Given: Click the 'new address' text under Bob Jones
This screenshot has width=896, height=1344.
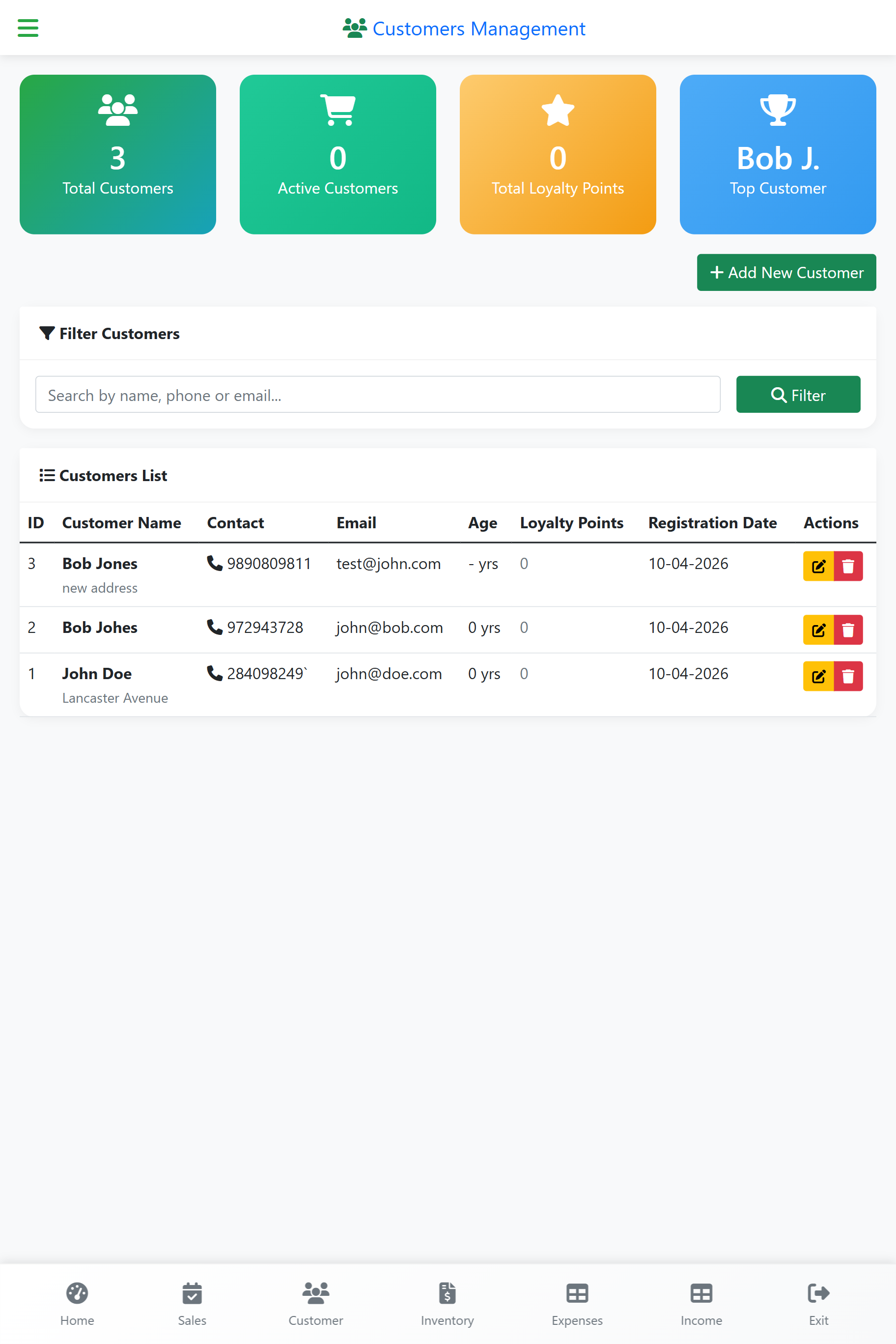Looking at the screenshot, I should [x=100, y=588].
